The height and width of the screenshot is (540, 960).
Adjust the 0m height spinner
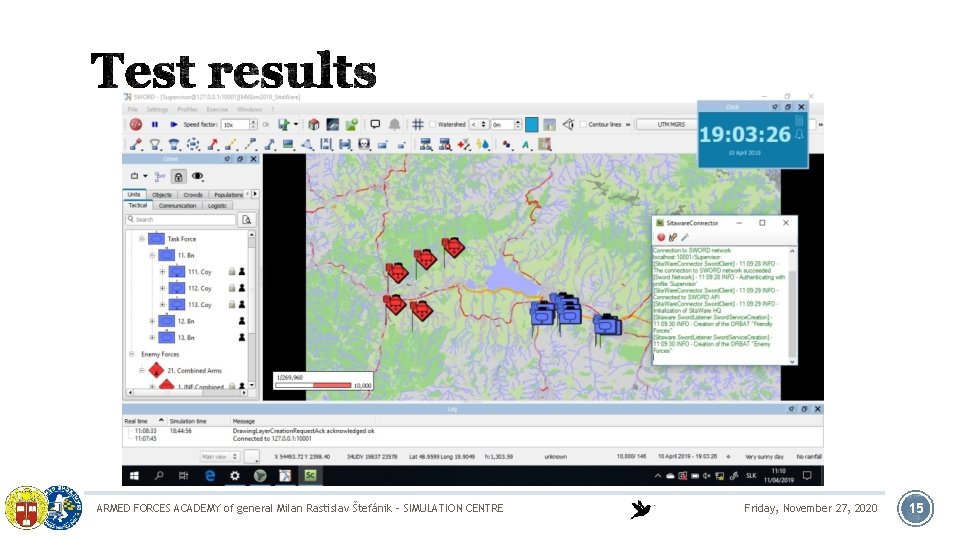[518, 124]
